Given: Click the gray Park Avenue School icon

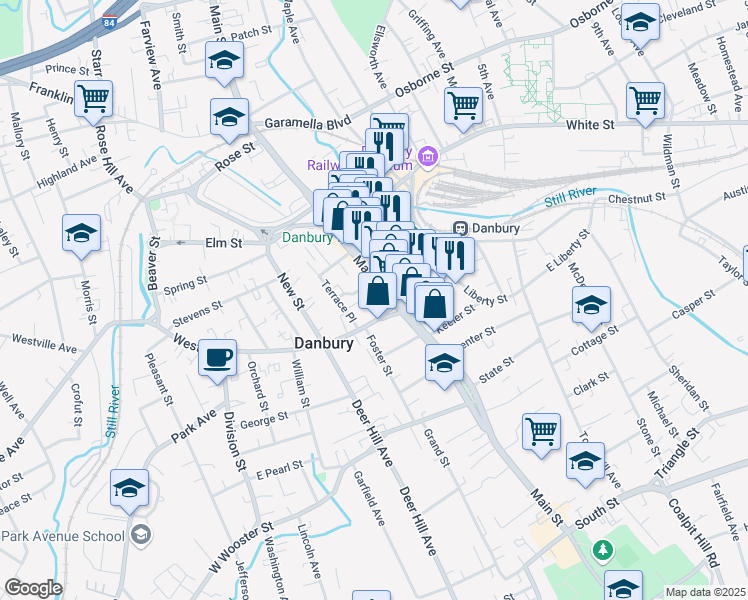Looking at the screenshot, I should [x=141, y=536].
